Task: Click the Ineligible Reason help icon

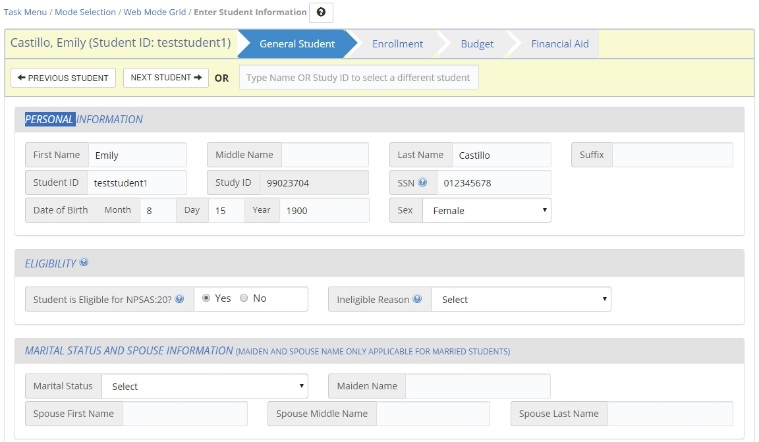Action: (x=417, y=299)
